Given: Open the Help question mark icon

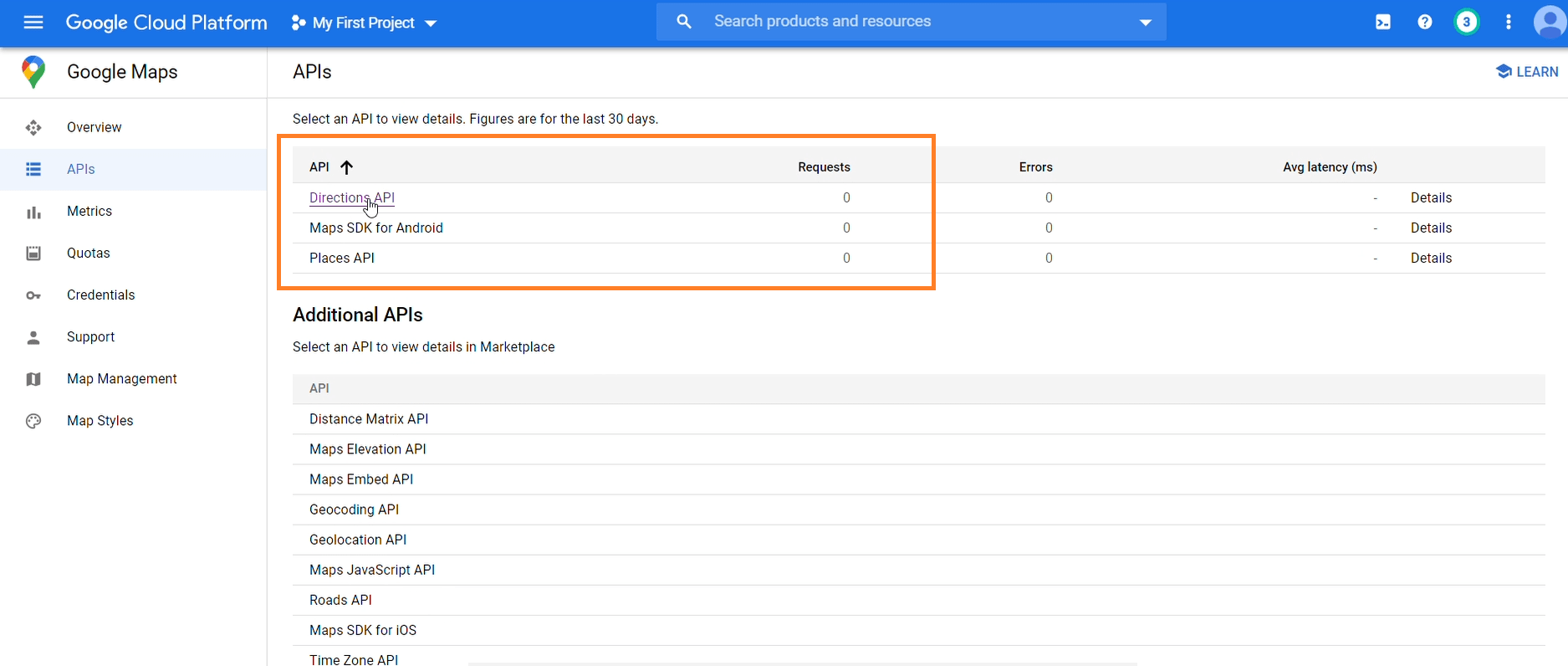Looking at the screenshot, I should [1425, 23].
